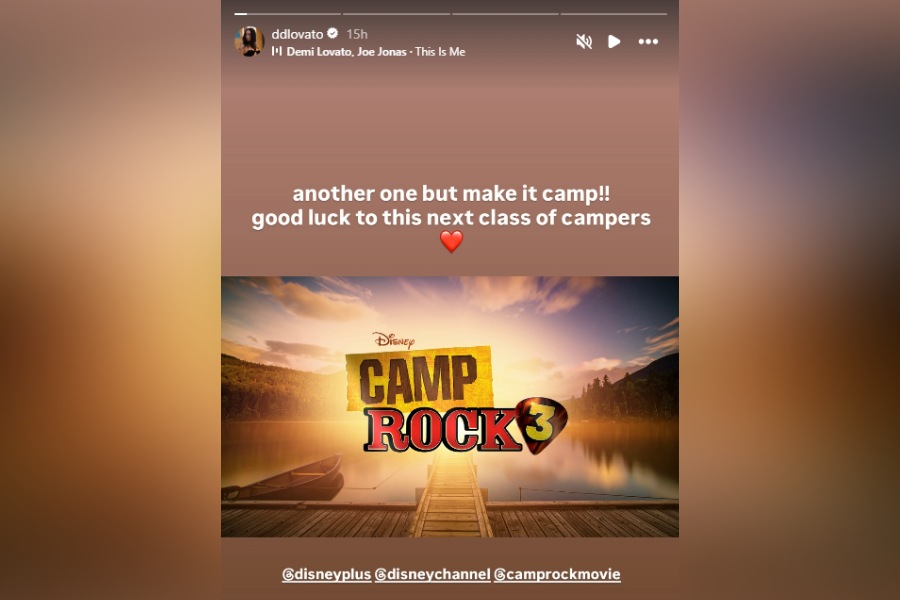This screenshot has width=900, height=600.
Task: Click the 15h story timestamp
Action: 356,34
